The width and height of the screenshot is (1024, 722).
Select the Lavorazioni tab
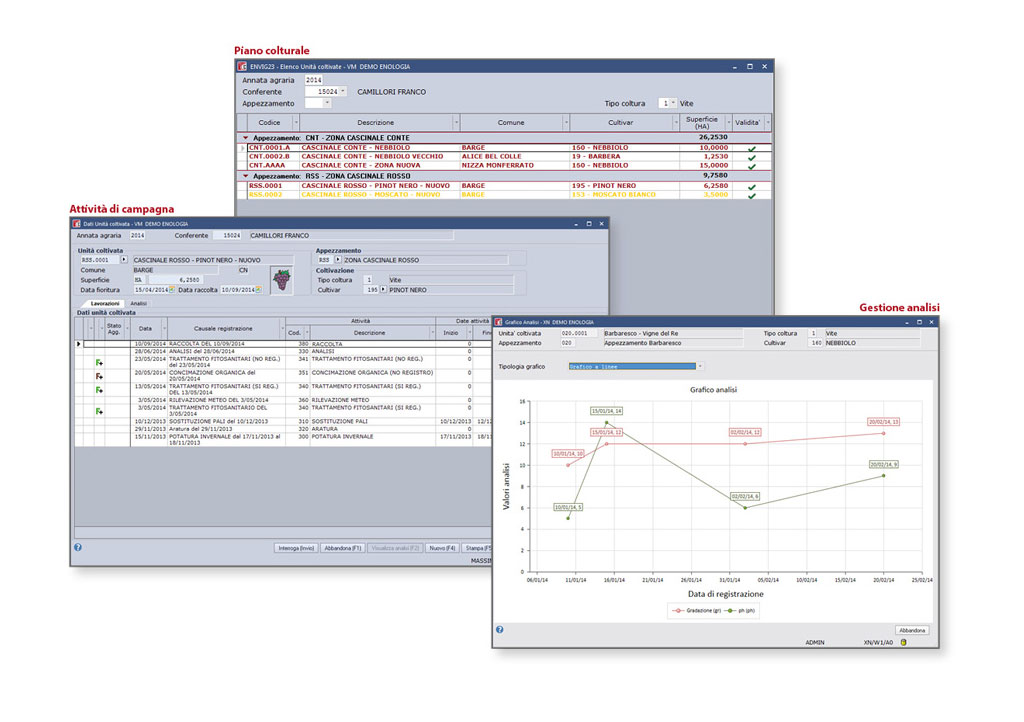coord(105,303)
